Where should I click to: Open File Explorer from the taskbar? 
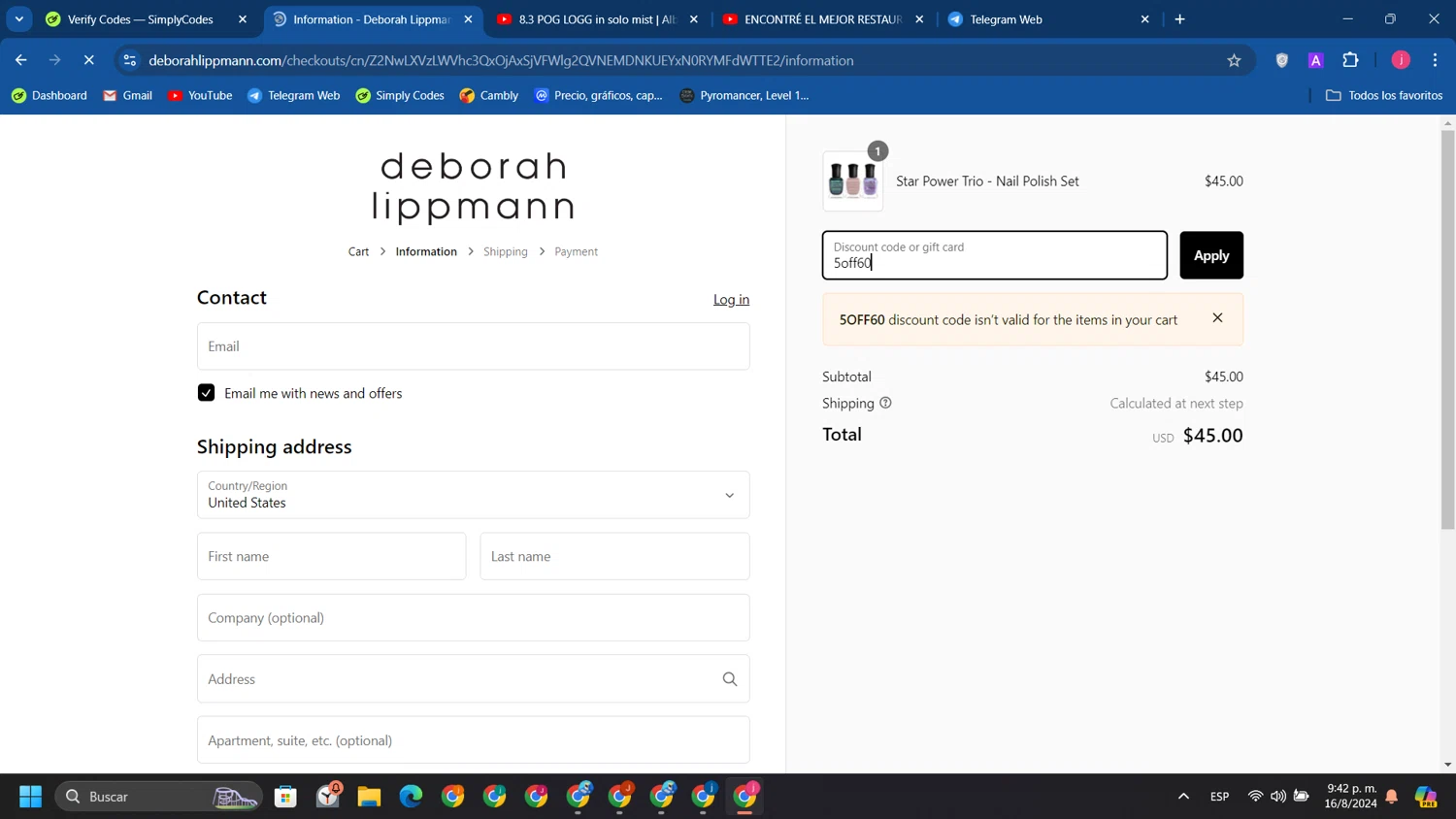coord(369,797)
